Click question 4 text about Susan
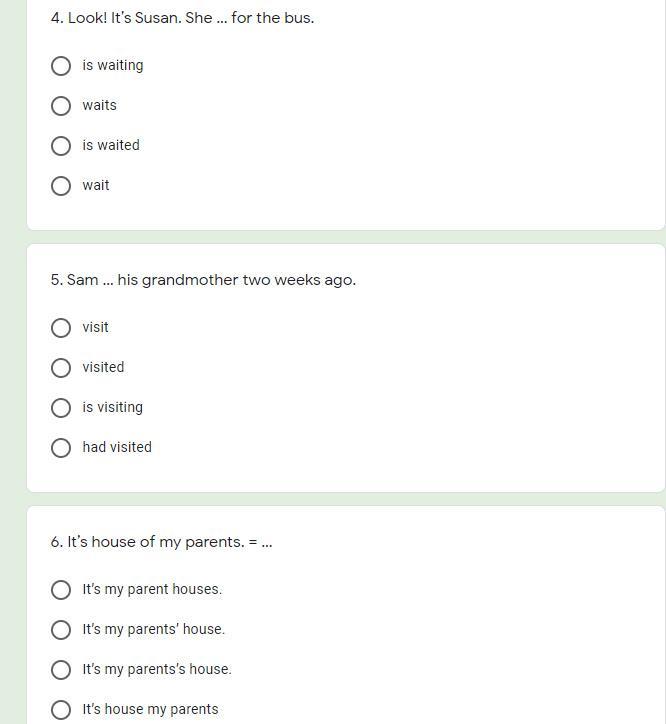The image size is (666, 724). tap(182, 18)
